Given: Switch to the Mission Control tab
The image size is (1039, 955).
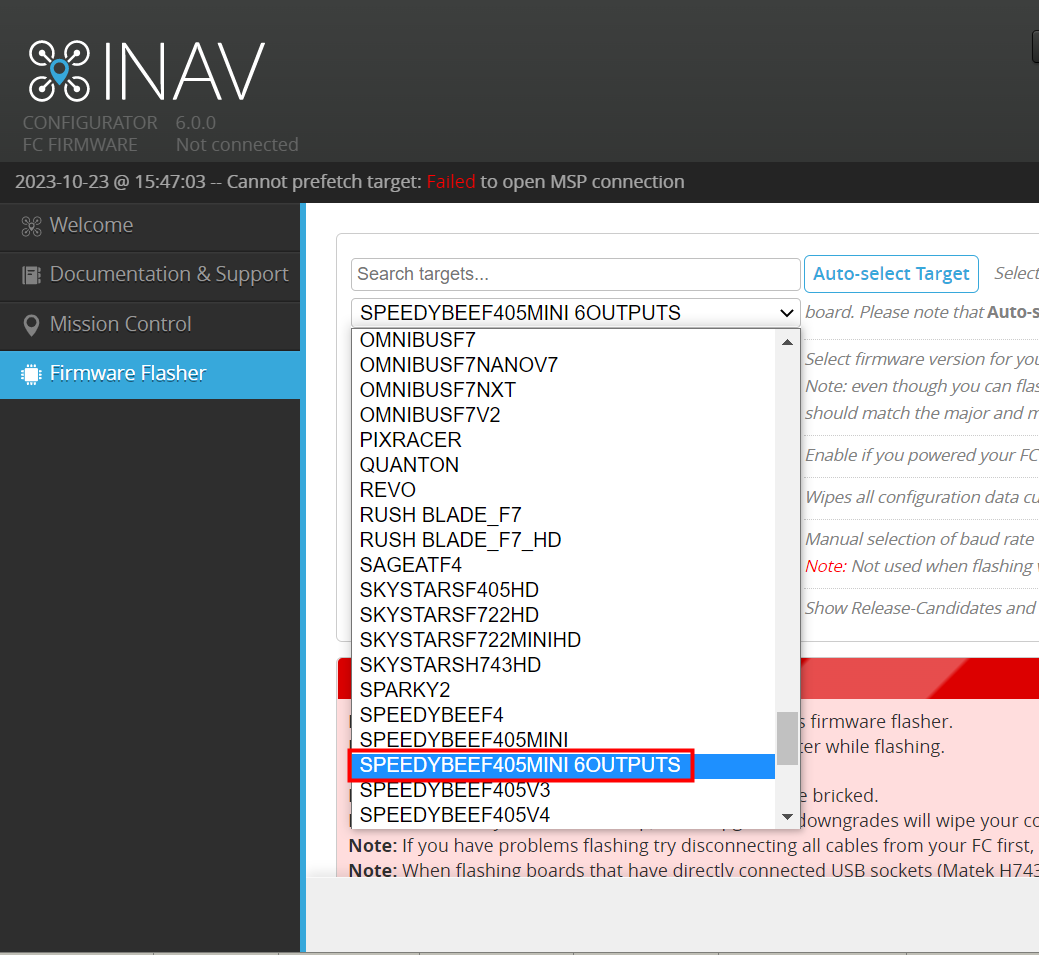Looking at the screenshot, I should [x=150, y=325].
